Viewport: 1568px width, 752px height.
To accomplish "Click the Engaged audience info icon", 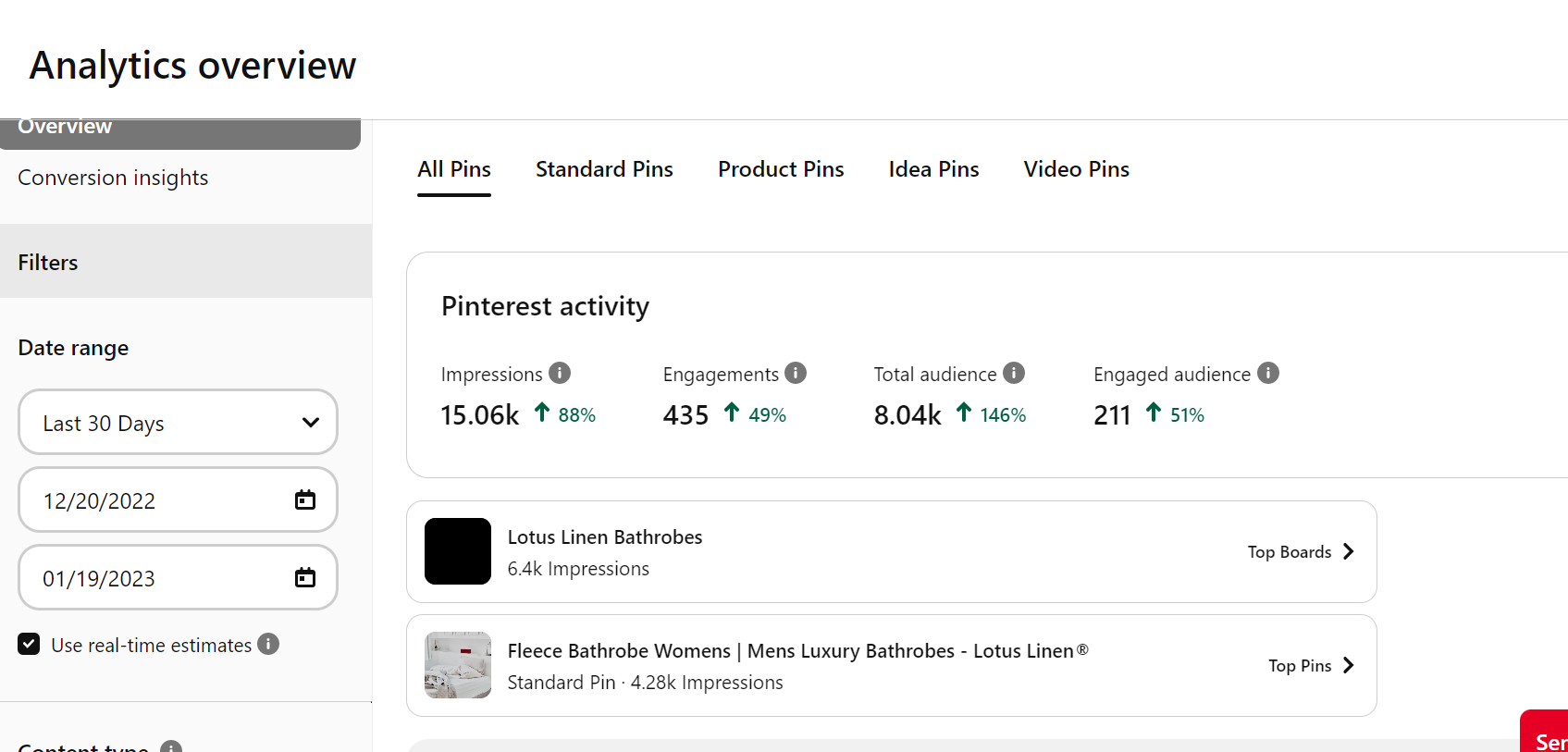I will click(1268, 373).
